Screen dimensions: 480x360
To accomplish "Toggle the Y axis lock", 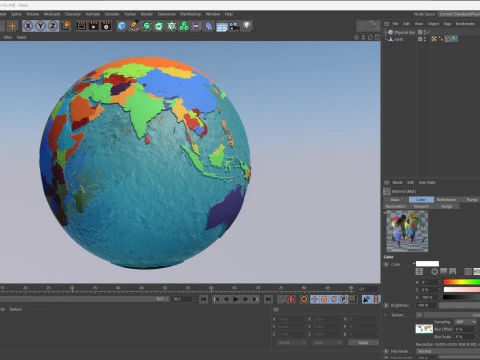I will point(41,26).
